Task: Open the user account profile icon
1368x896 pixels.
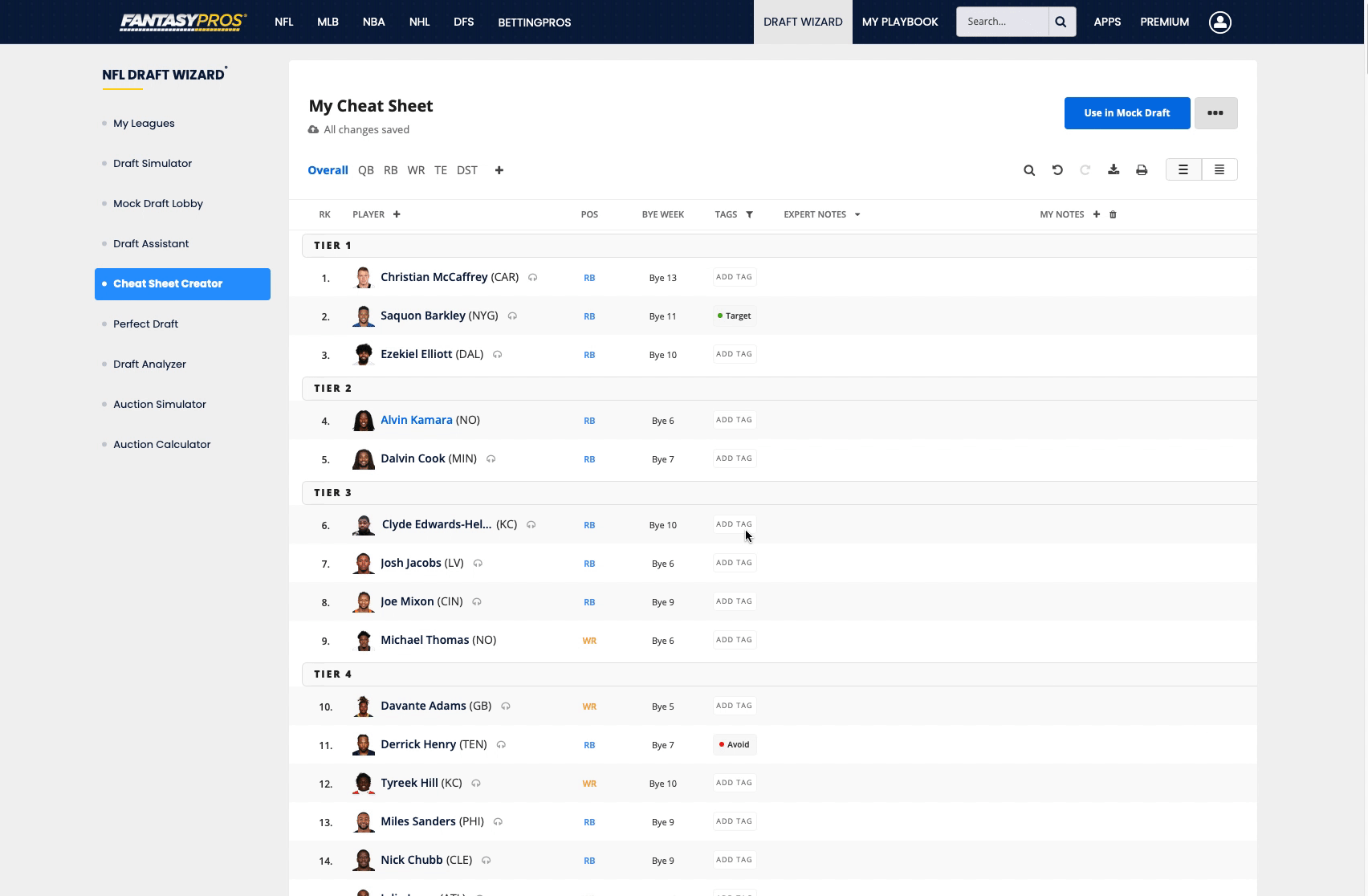Action: [1220, 22]
